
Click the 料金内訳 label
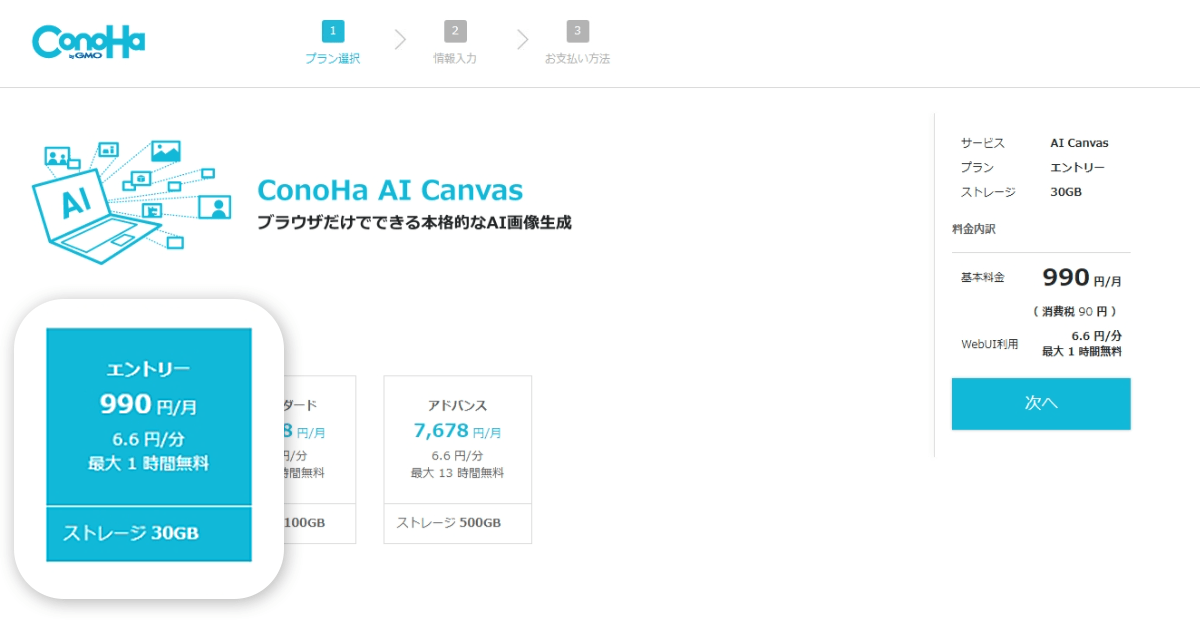tap(974, 229)
